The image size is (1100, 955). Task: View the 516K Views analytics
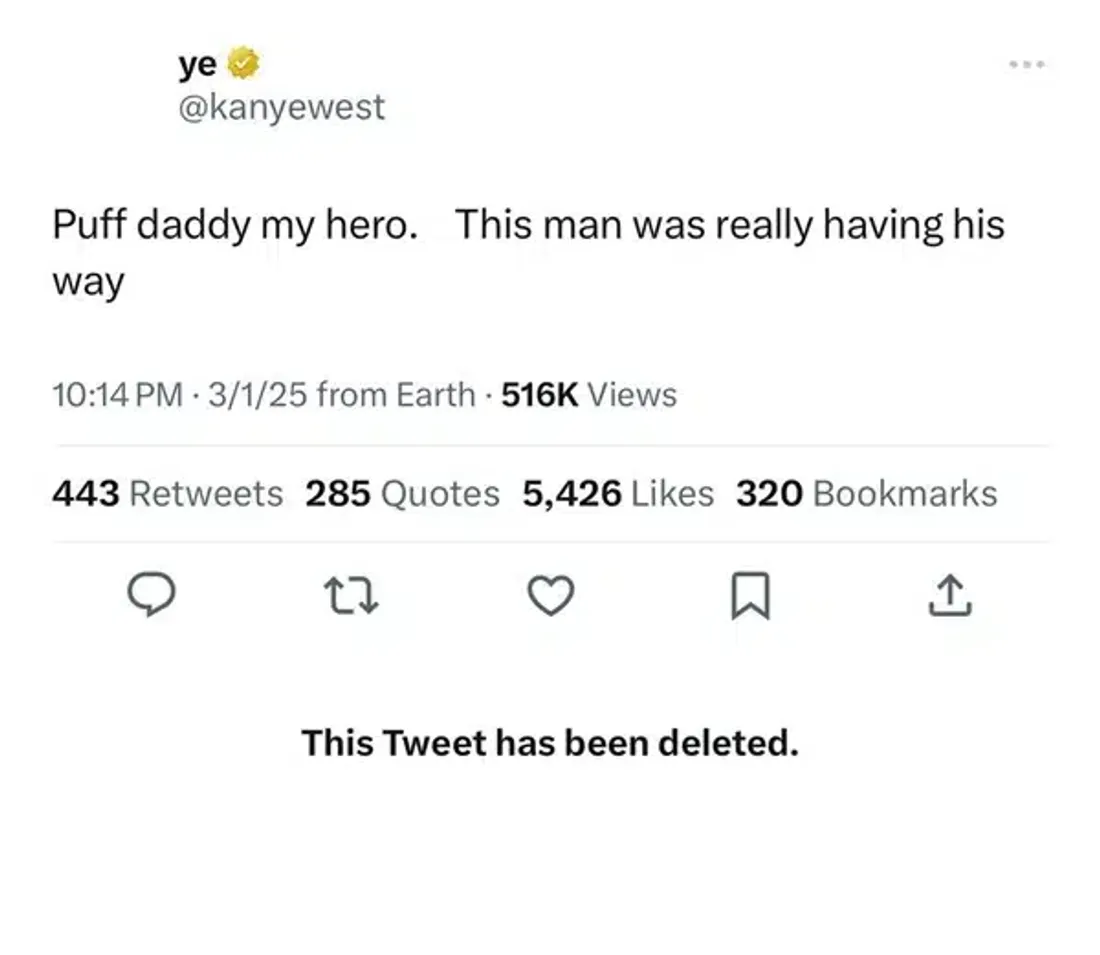[588, 395]
